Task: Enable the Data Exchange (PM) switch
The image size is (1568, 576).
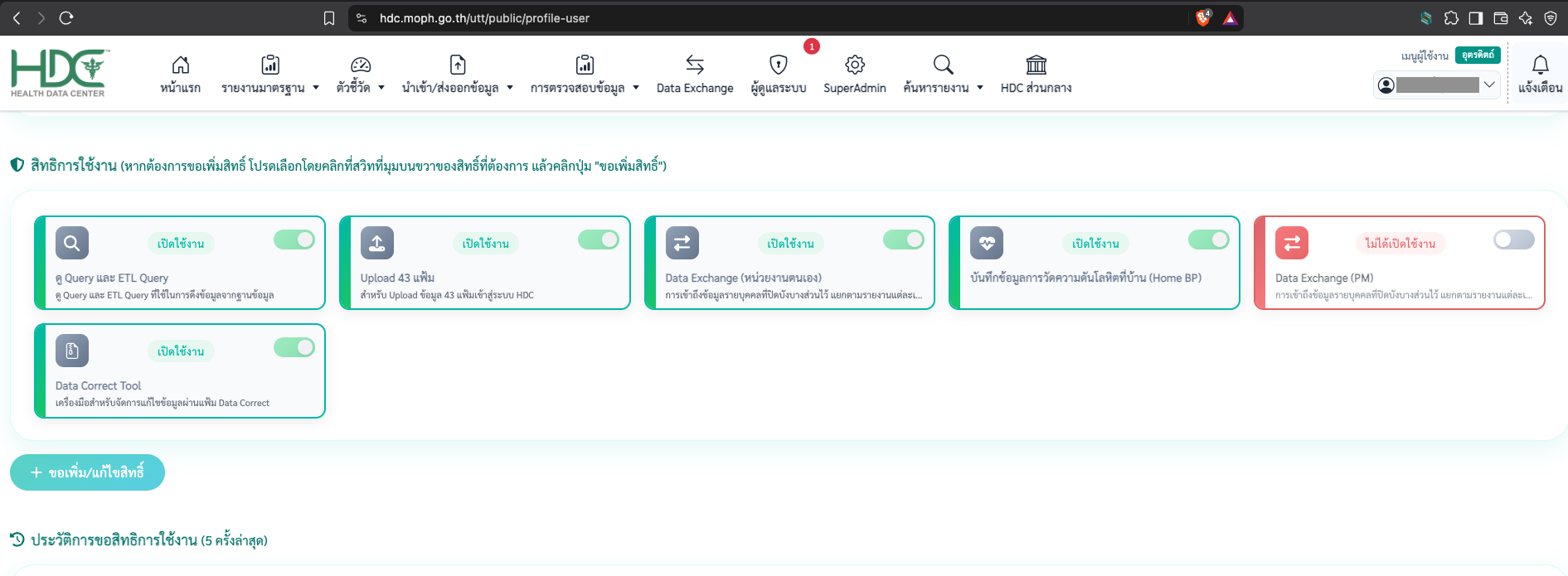Action: click(1514, 240)
